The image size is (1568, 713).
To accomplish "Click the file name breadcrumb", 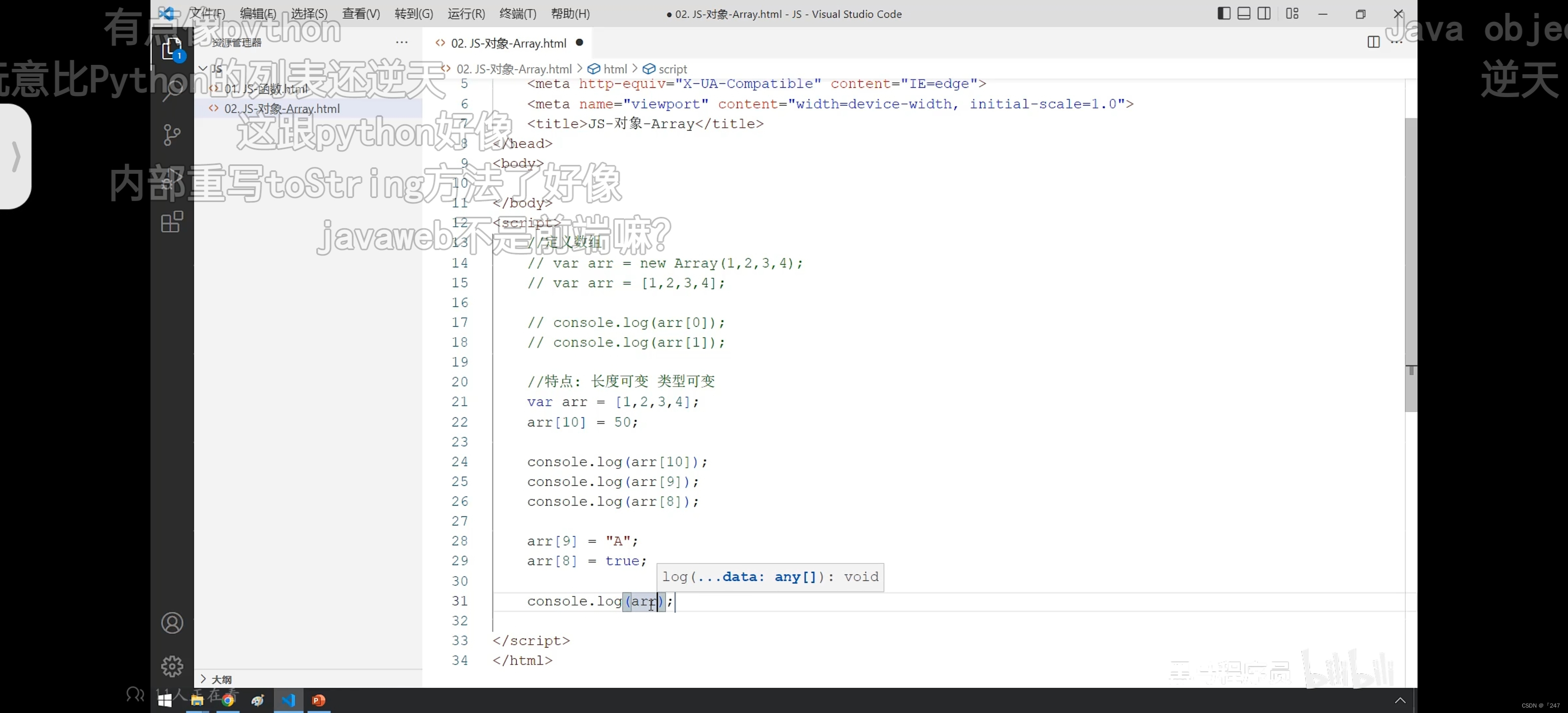I will 514,69.
